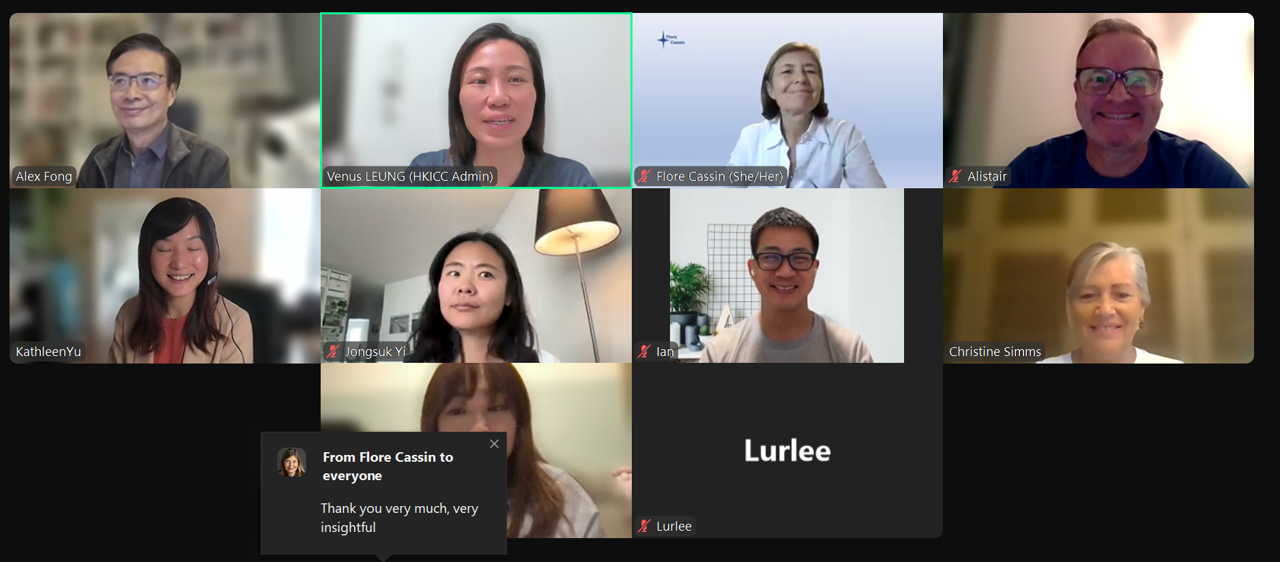
Task: Click the muted mic icon beside Jongsuk Yi
Action: 333,352
